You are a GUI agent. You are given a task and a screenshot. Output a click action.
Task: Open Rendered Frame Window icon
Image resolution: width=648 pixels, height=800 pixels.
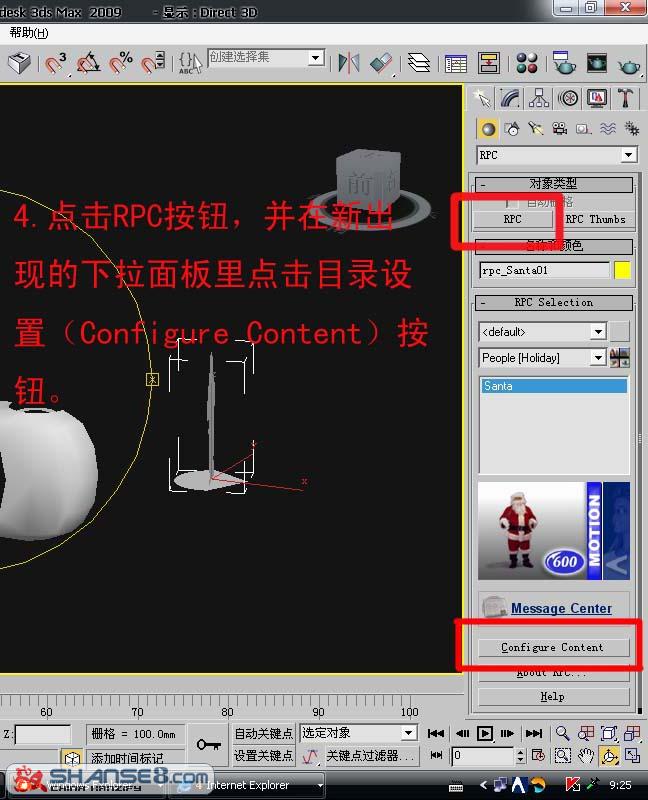(596, 64)
